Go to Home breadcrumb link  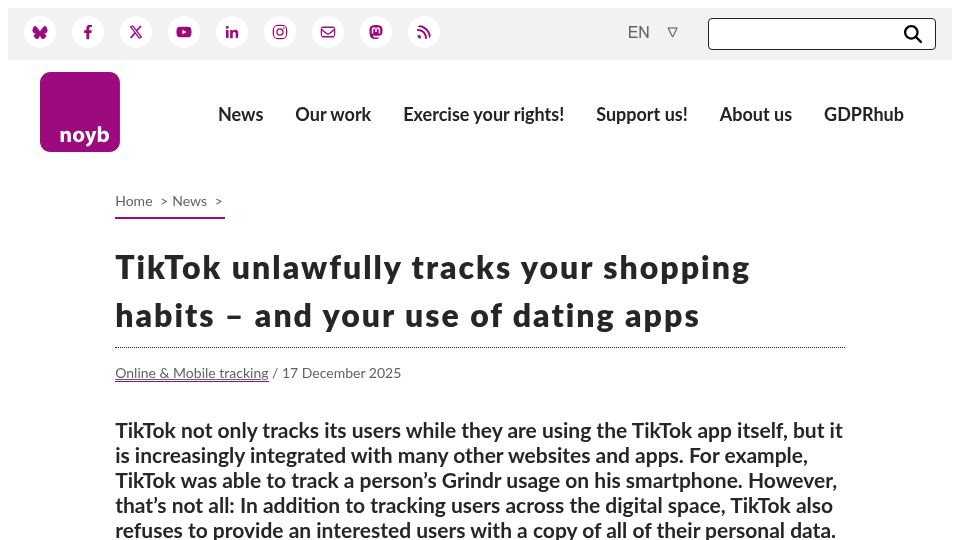coord(134,201)
